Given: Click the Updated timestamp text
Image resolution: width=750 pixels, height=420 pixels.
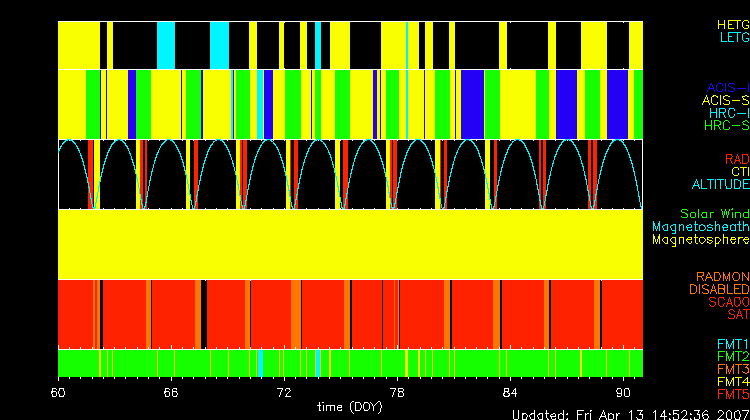Looking at the screenshot, I should 630,413.
